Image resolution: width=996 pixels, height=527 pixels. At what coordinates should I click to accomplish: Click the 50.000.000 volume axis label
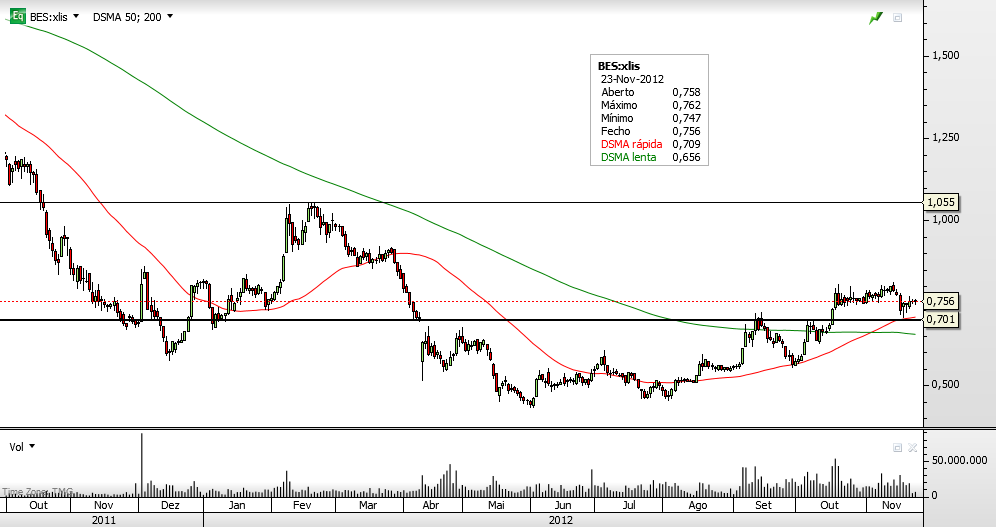(959, 460)
